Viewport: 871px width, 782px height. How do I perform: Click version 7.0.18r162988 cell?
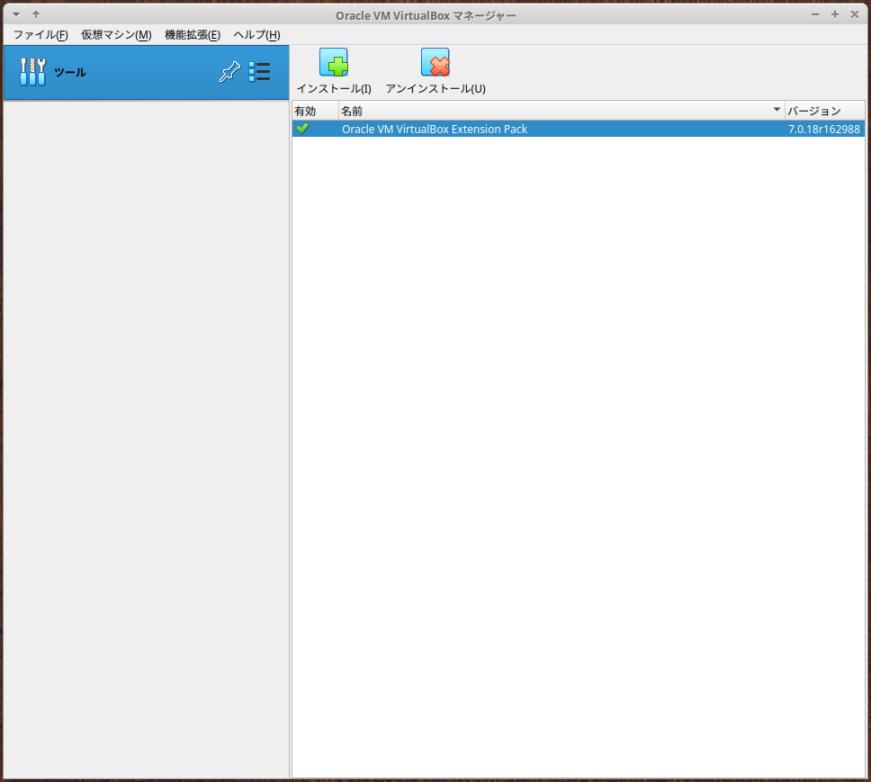(x=824, y=129)
